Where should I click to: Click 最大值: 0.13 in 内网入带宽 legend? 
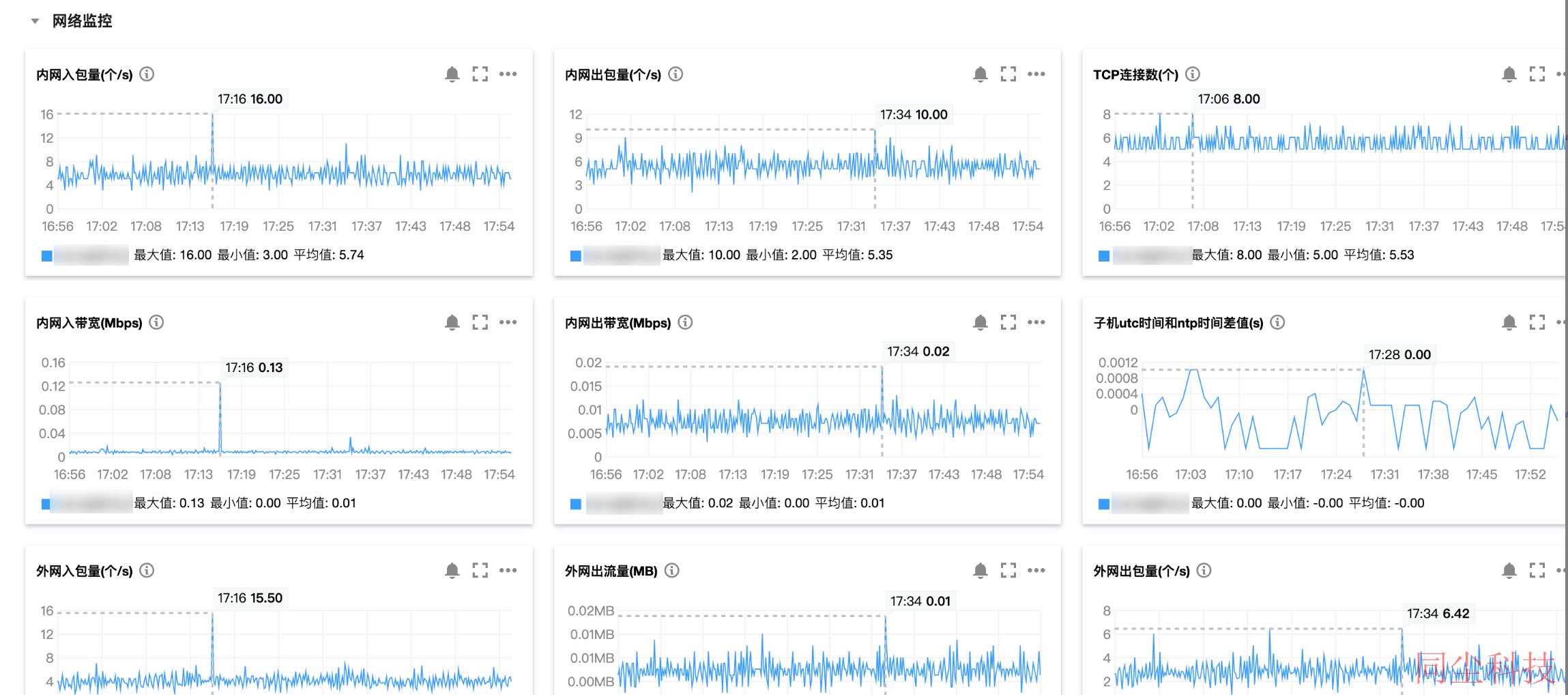169,503
